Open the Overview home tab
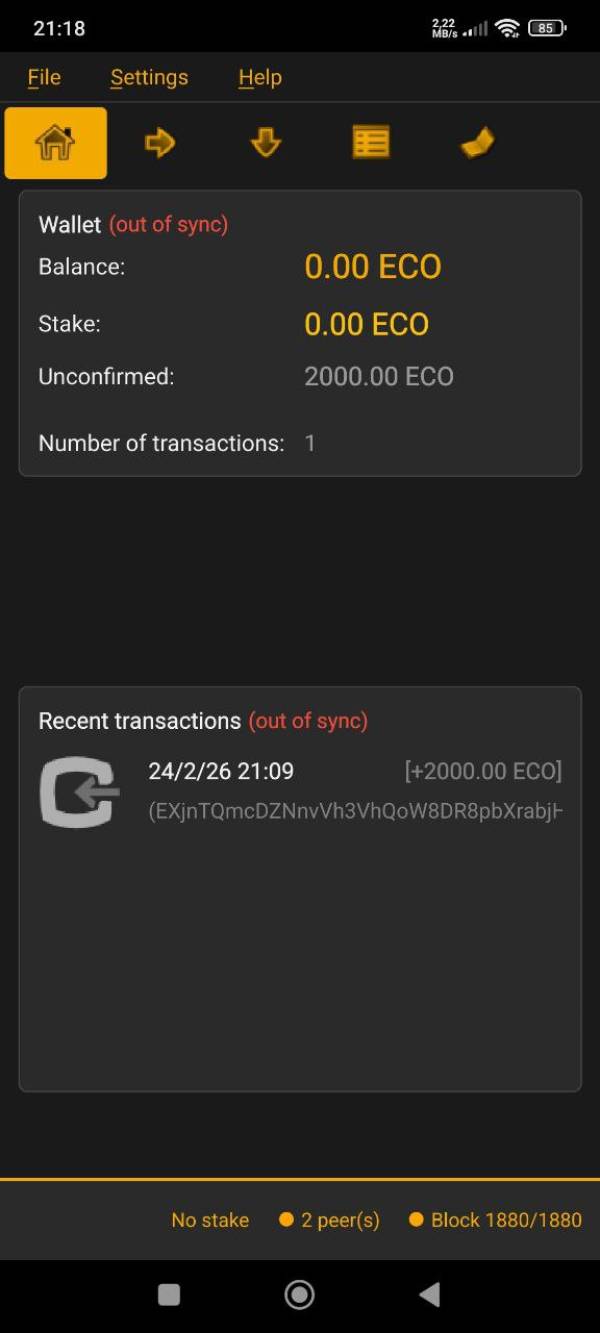Image resolution: width=600 pixels, height=1333 pixels. 56,143
